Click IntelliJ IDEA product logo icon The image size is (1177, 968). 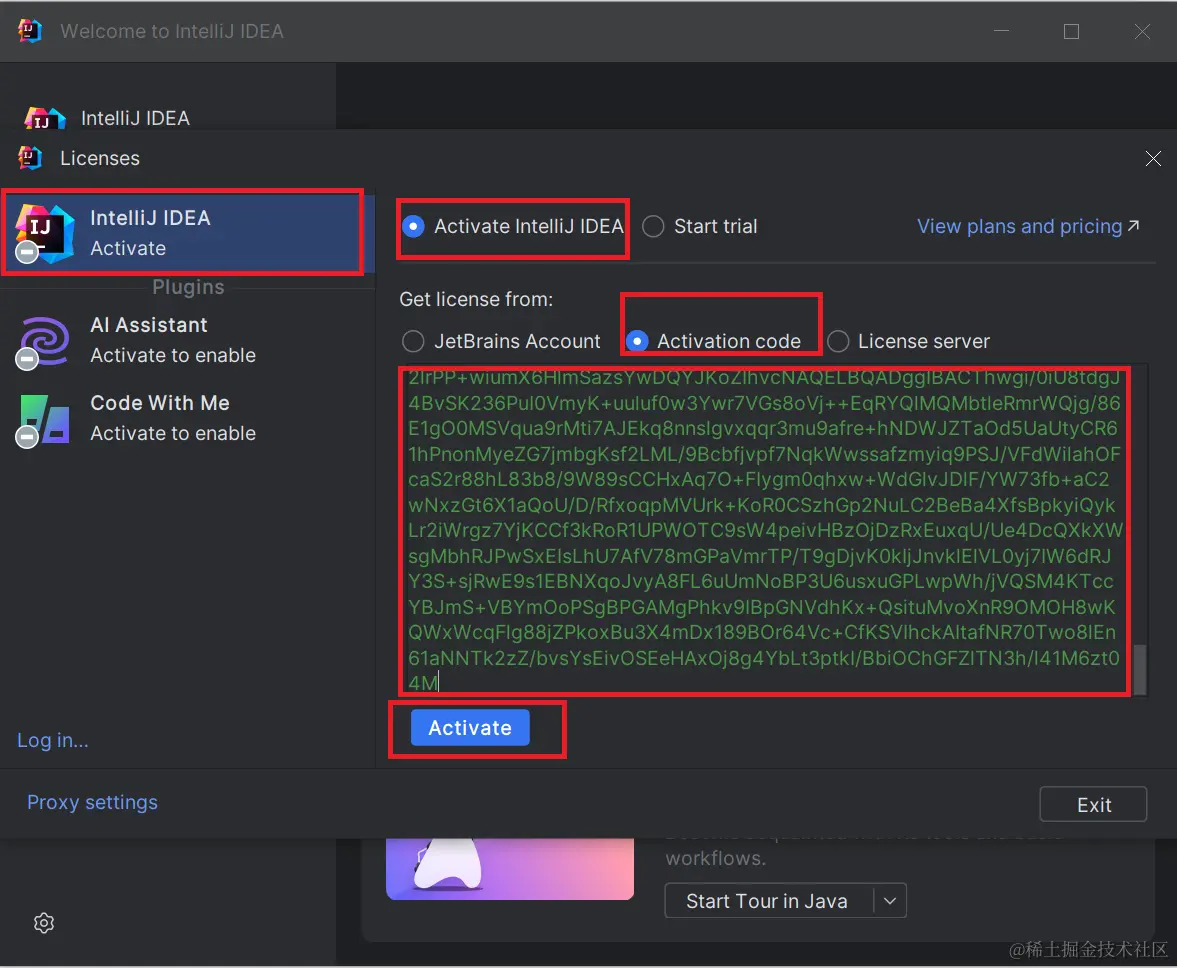tap(44, 233)
